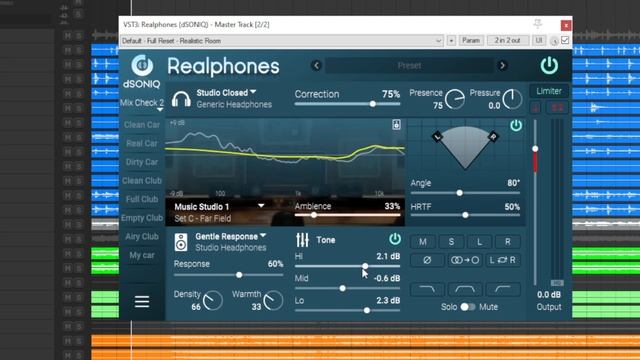The height and width of the screenshot is (360, 640).
Task: Click the 0.0 dB Output value
Action: (549, 294)
